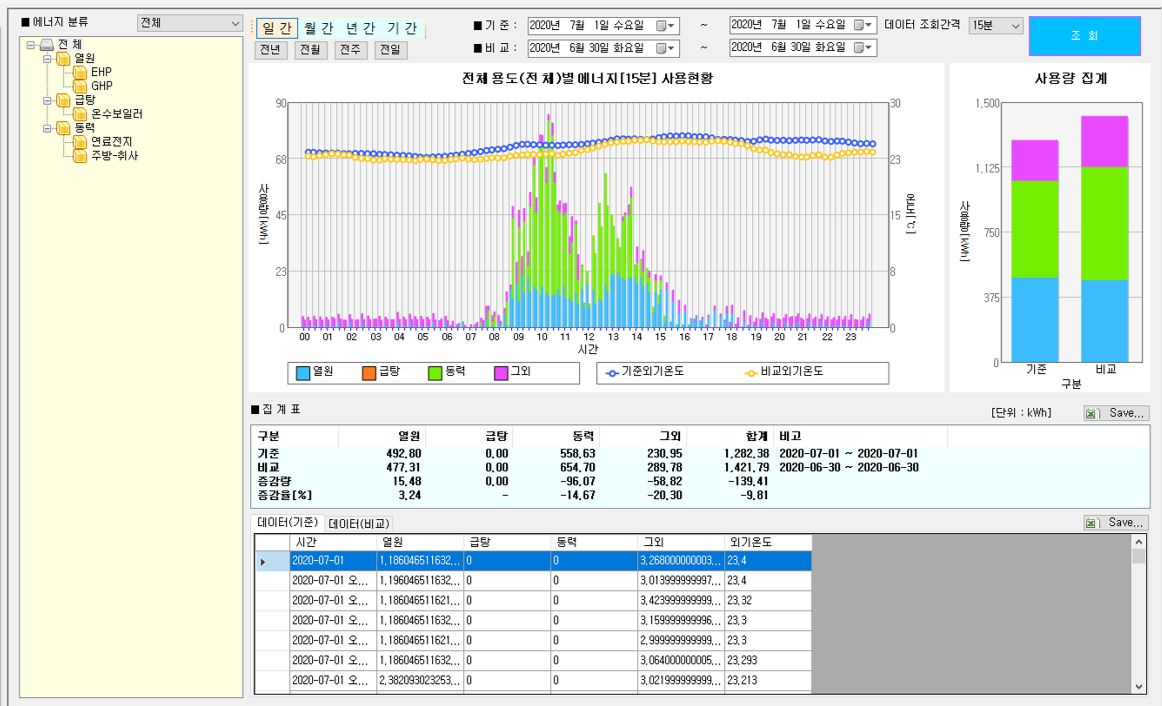Click the 주방-취사 folder icon
The width and height of the screenshot is (1162, 706).
(80, 156)
